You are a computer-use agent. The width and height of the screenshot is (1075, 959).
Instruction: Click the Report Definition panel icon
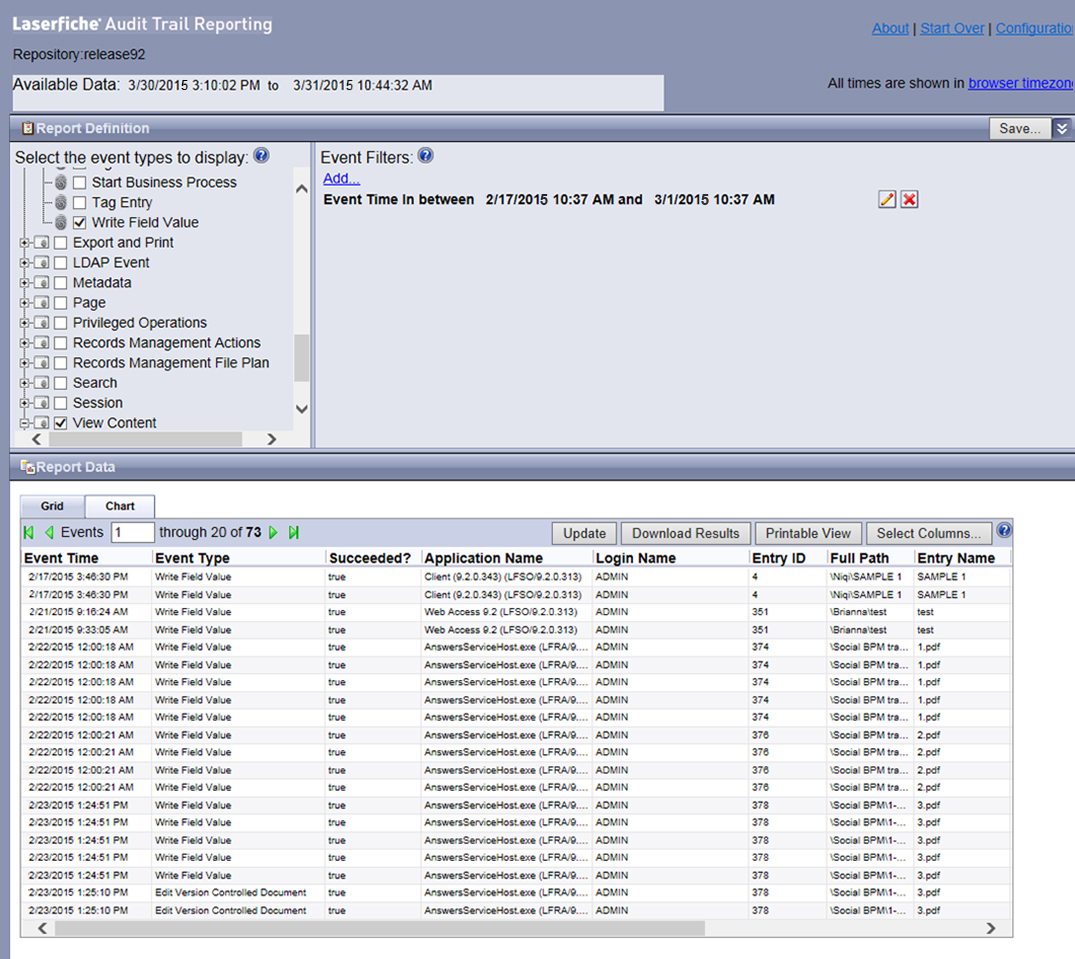(27, 128)
